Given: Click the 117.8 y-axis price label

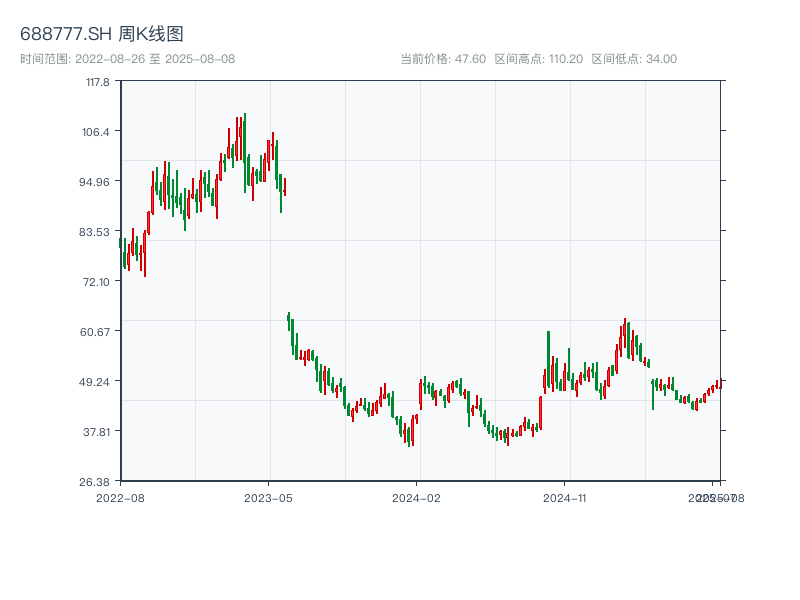Looking at the screenshot, I should 97,82.
